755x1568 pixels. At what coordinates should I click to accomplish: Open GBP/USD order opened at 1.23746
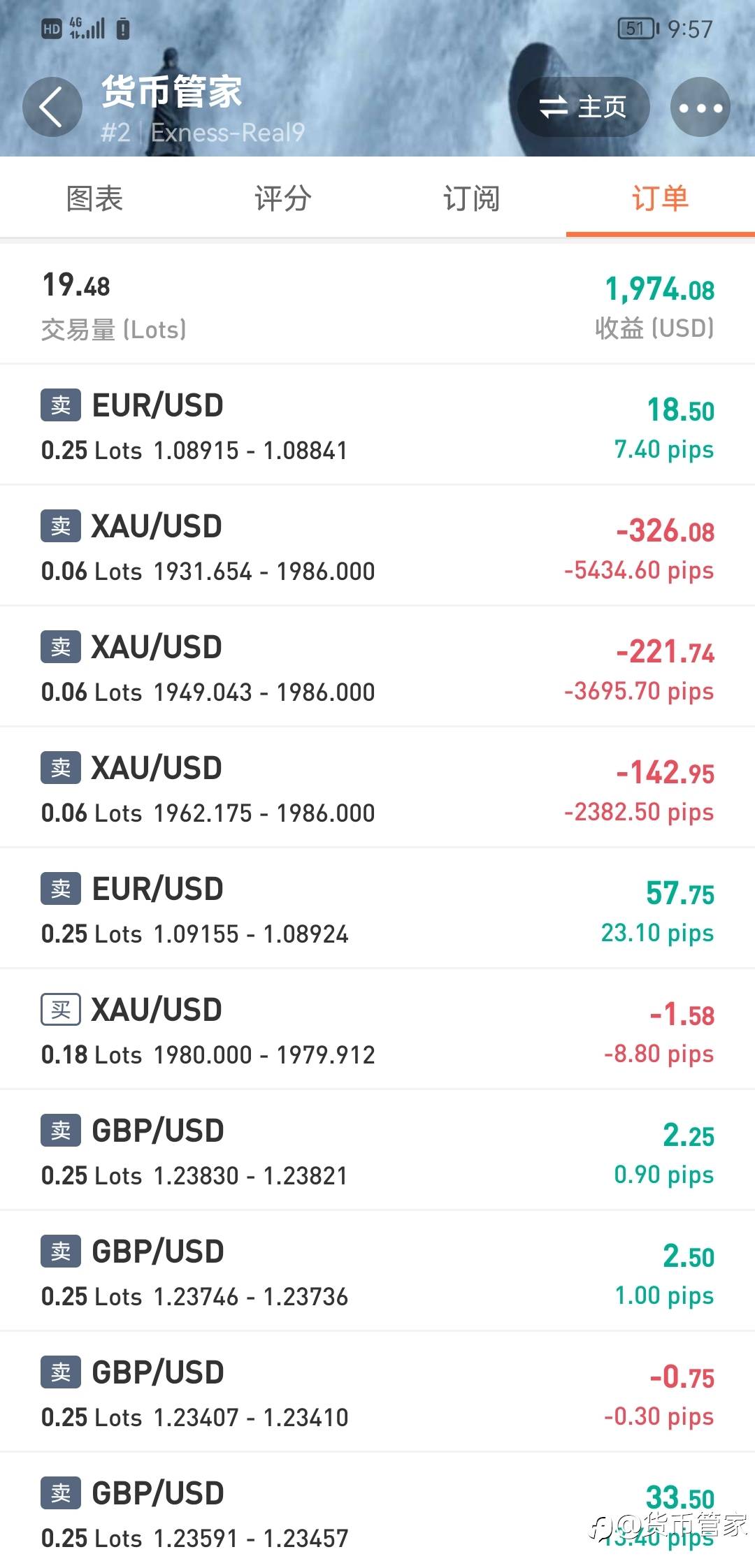click(x=377, y=1272)
